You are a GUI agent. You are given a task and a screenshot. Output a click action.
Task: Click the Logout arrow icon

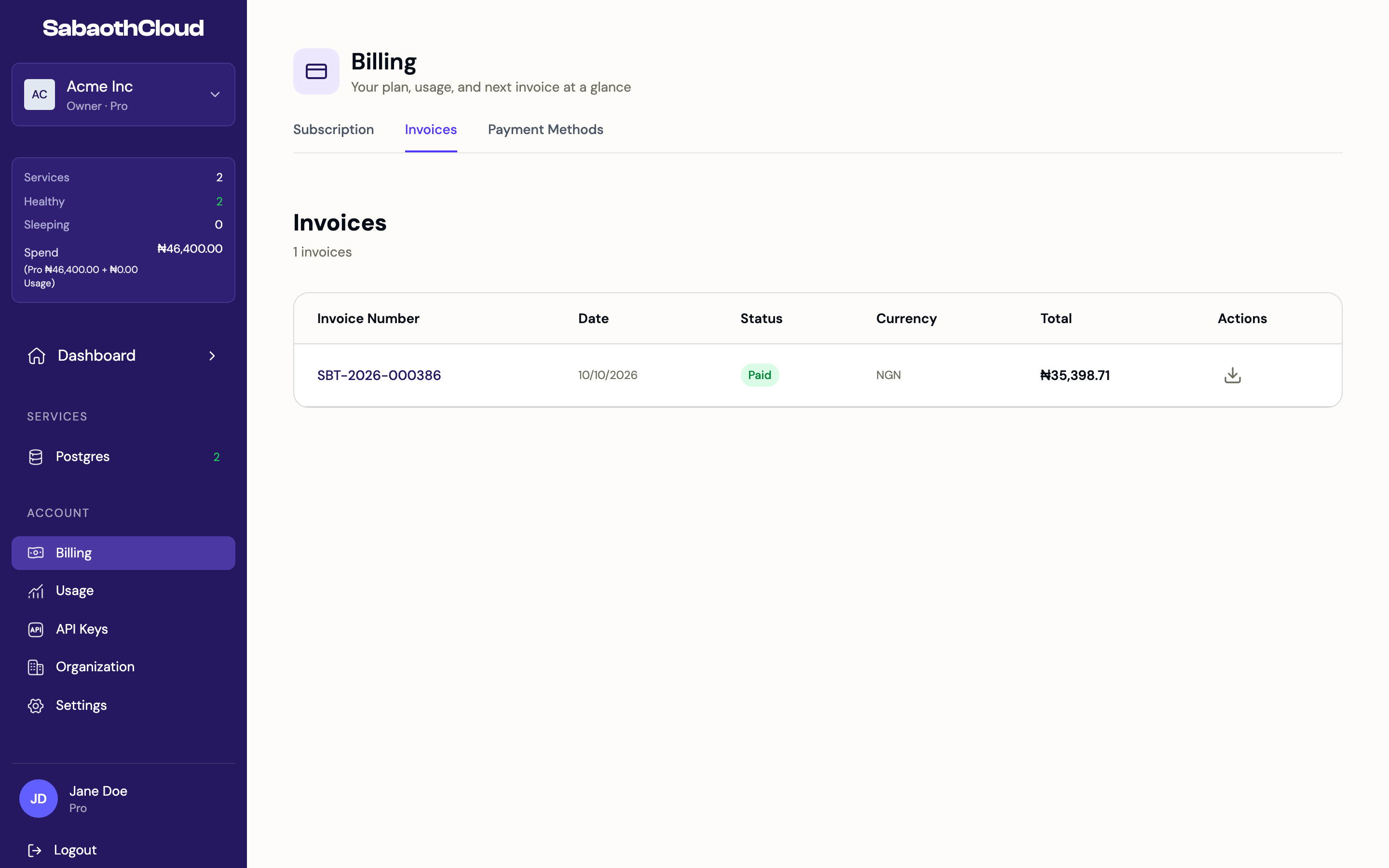pyautogui.click(x=34, y=850)
